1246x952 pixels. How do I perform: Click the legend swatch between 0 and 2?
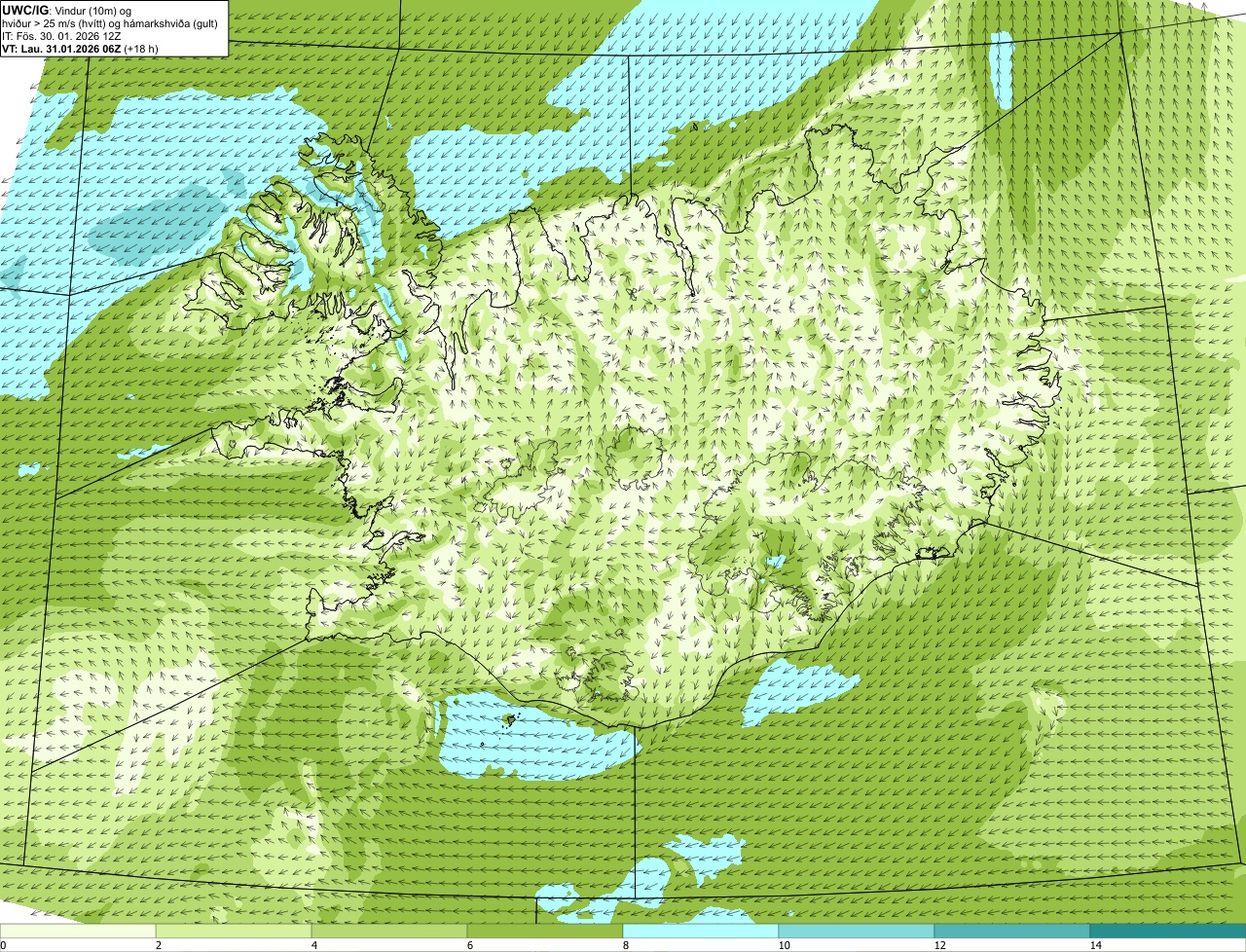78,931
